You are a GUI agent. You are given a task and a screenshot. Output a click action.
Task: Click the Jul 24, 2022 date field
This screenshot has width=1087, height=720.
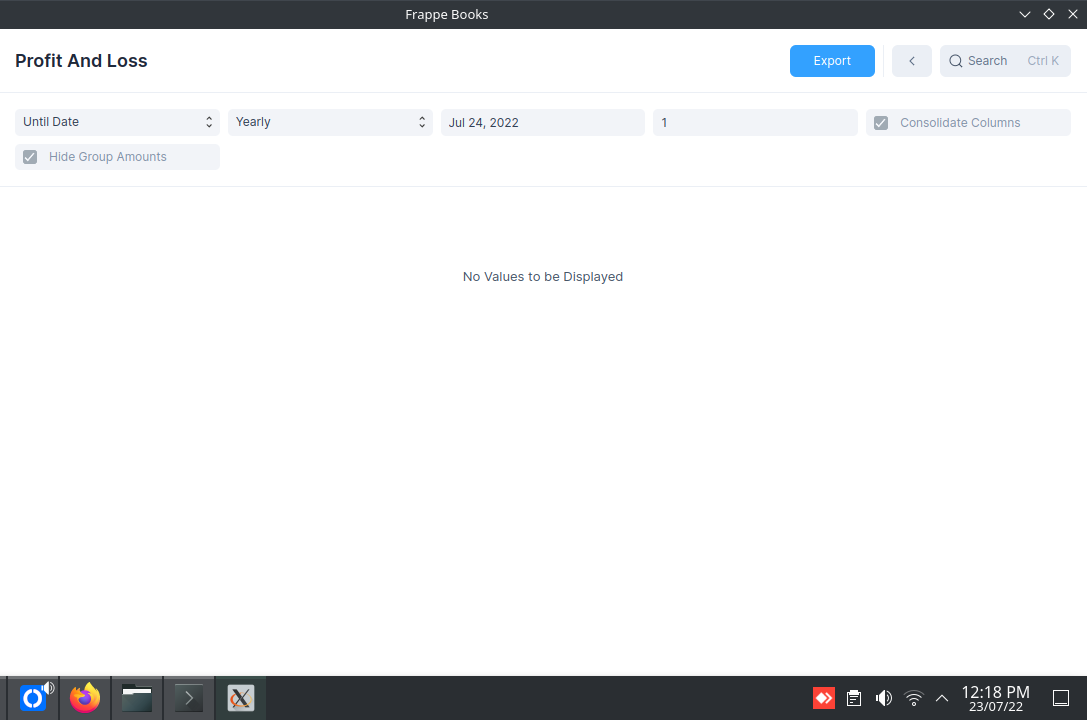[543, 122]
